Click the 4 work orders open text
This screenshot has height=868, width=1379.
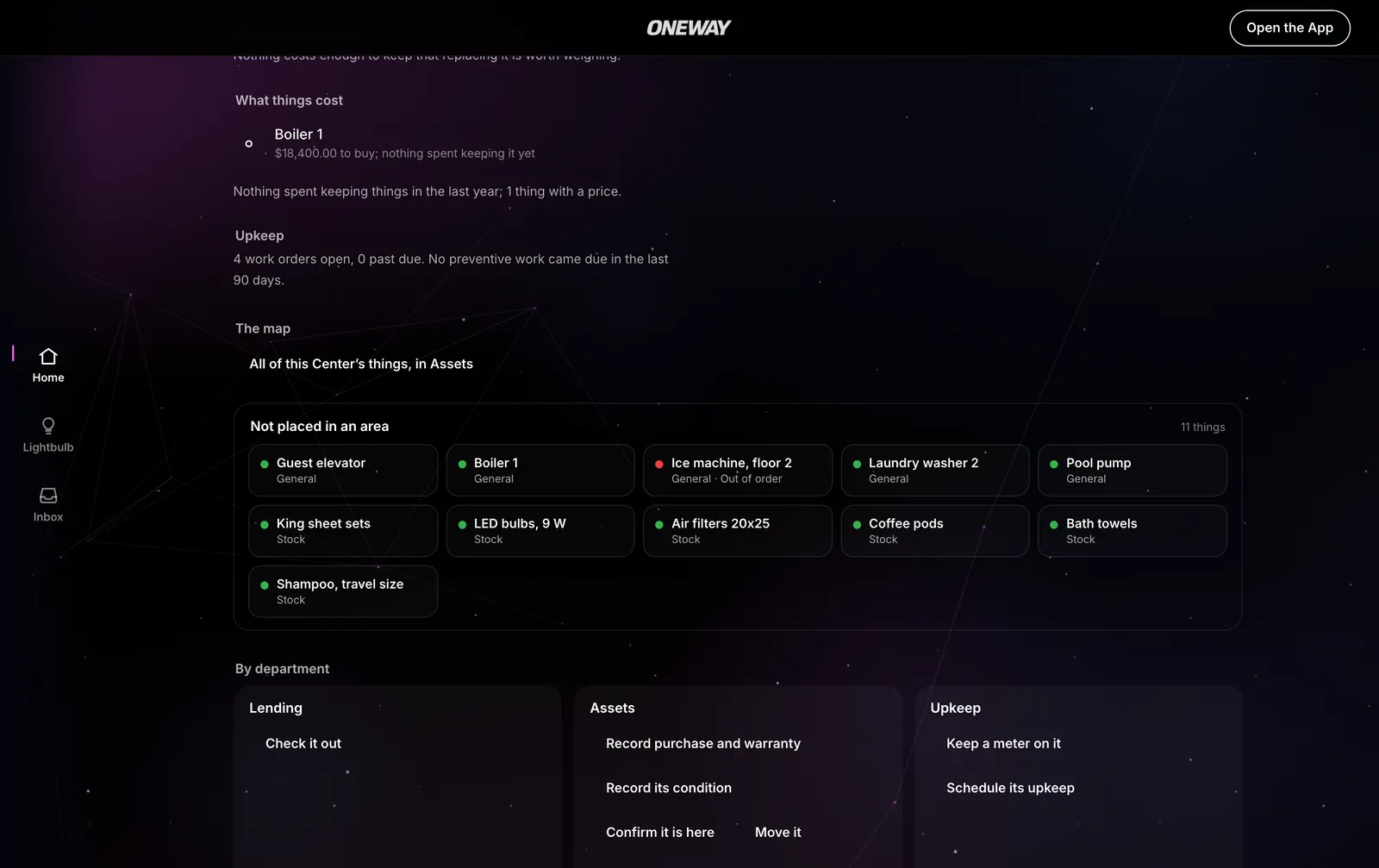coord(451,269)
